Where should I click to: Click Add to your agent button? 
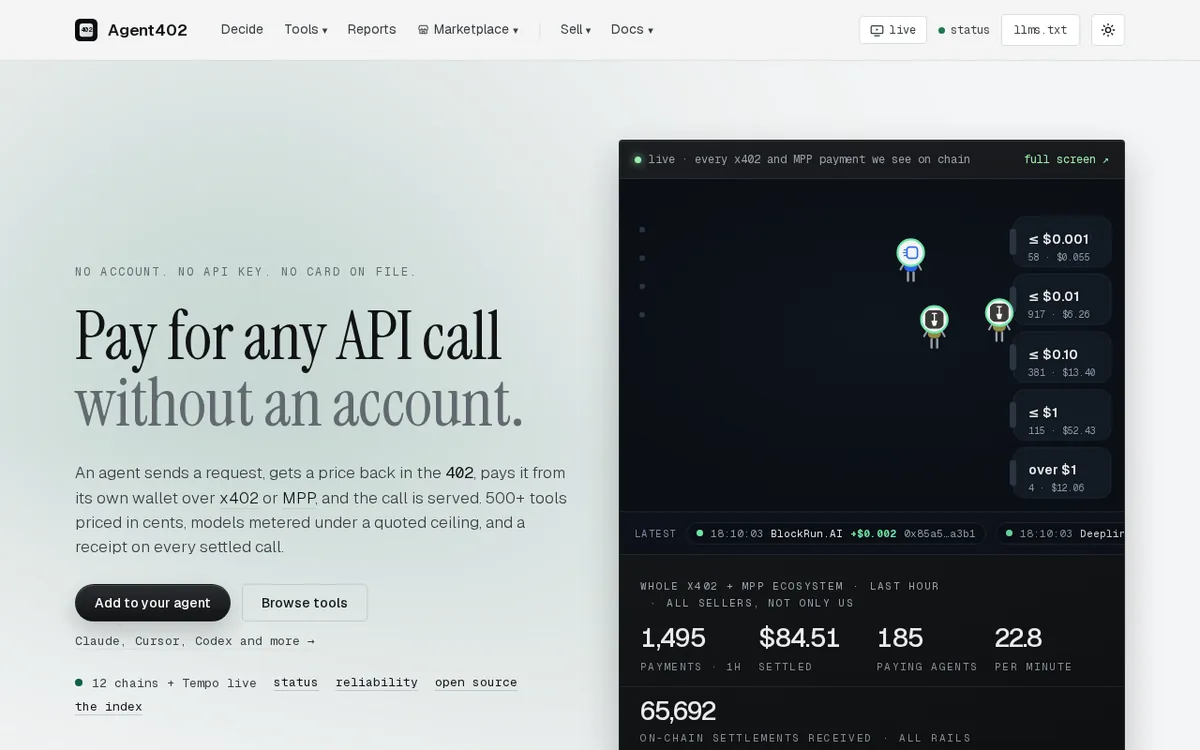(152, 603)
